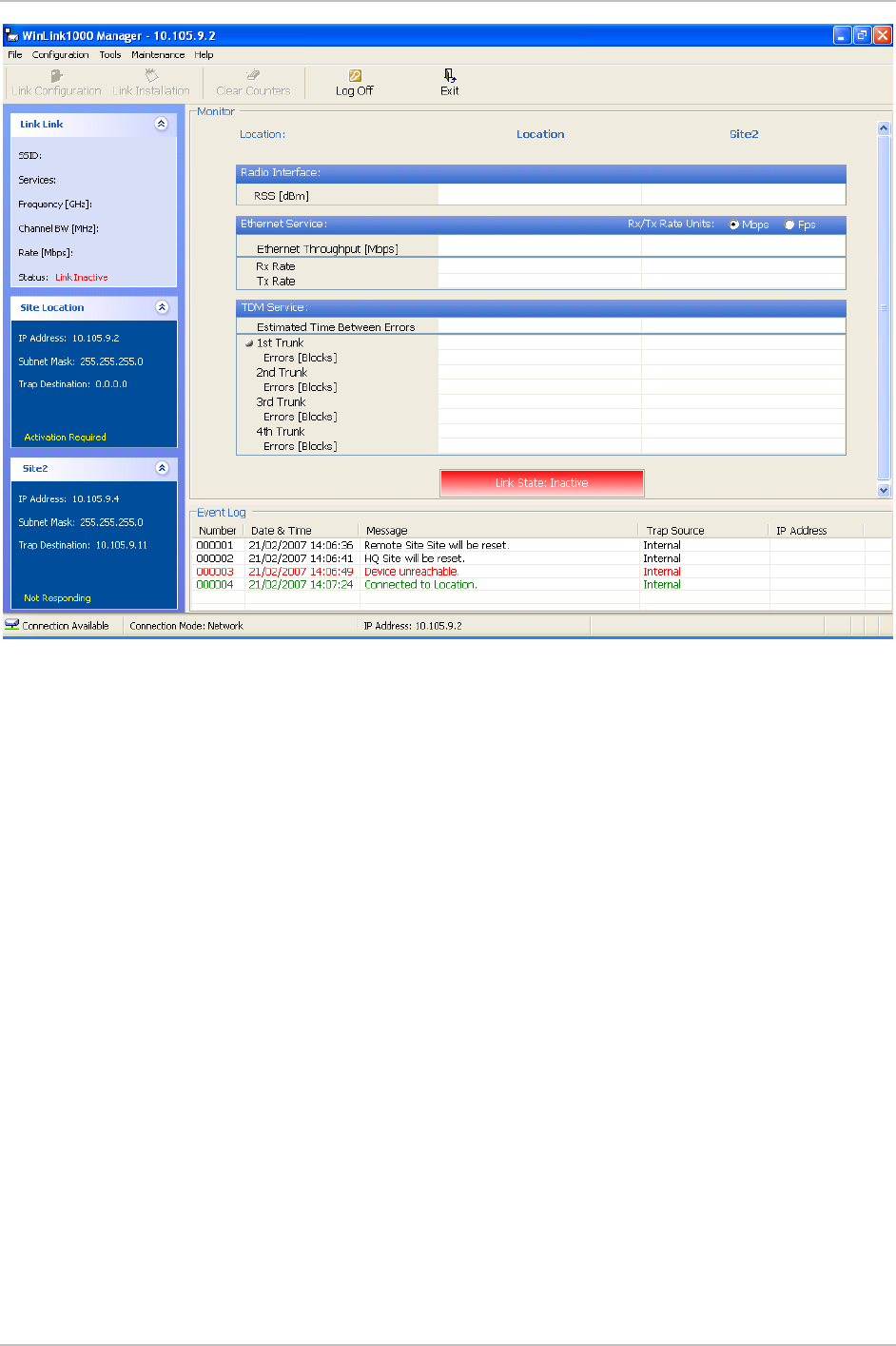896x1346 pixels.
Task: Click the Monitor scrollbar up arrow
Action: pos(884,128)
